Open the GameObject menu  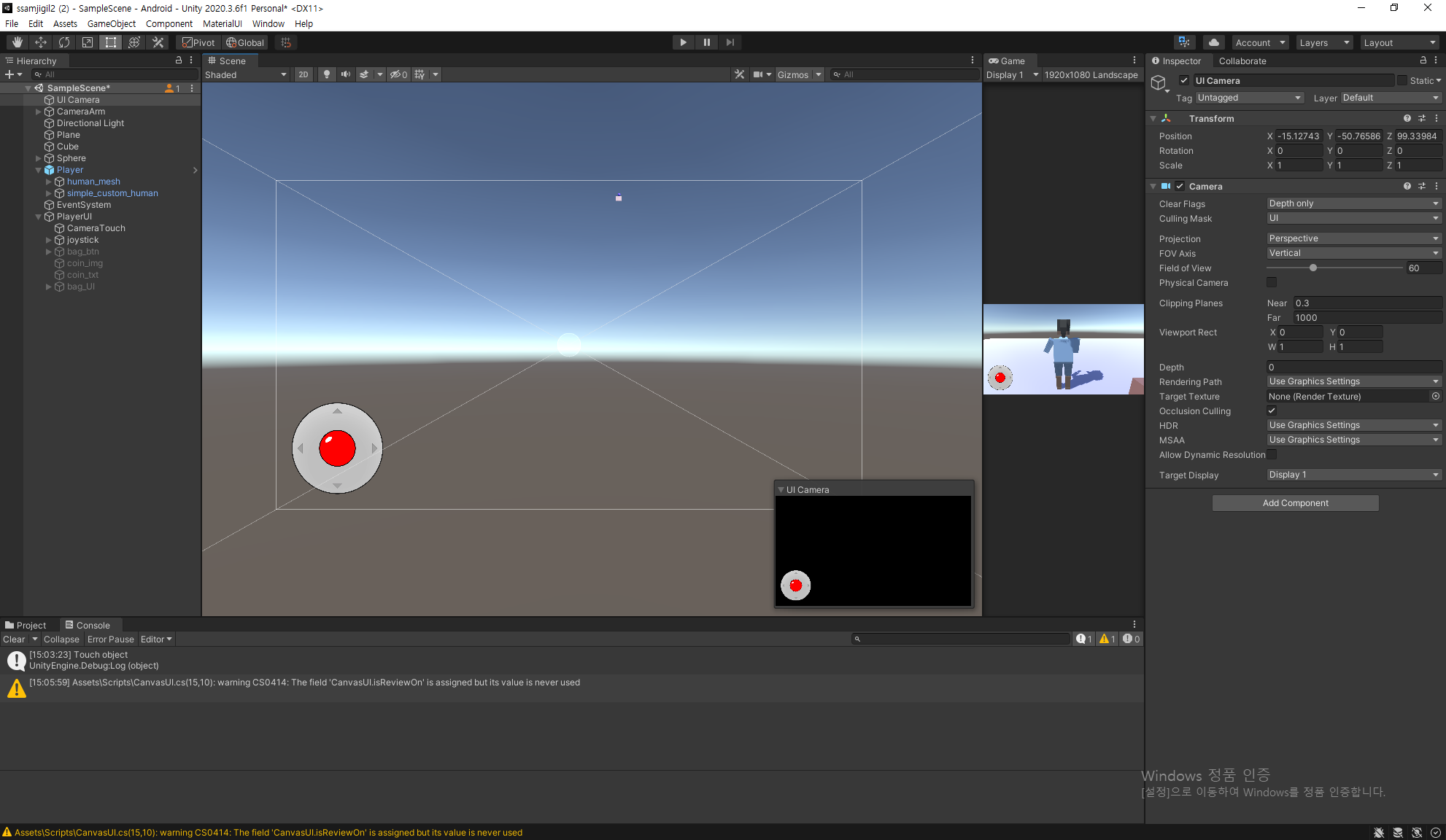pyautogui.click(x=111, y=23)
